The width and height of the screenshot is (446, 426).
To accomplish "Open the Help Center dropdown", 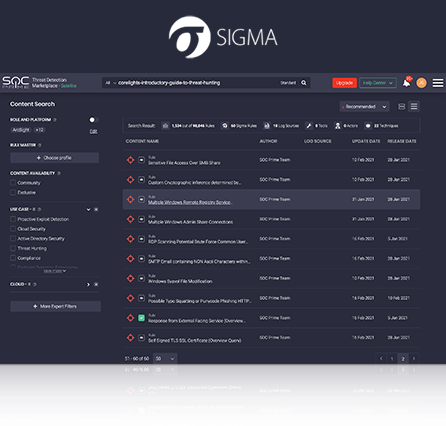I will 378,83.
